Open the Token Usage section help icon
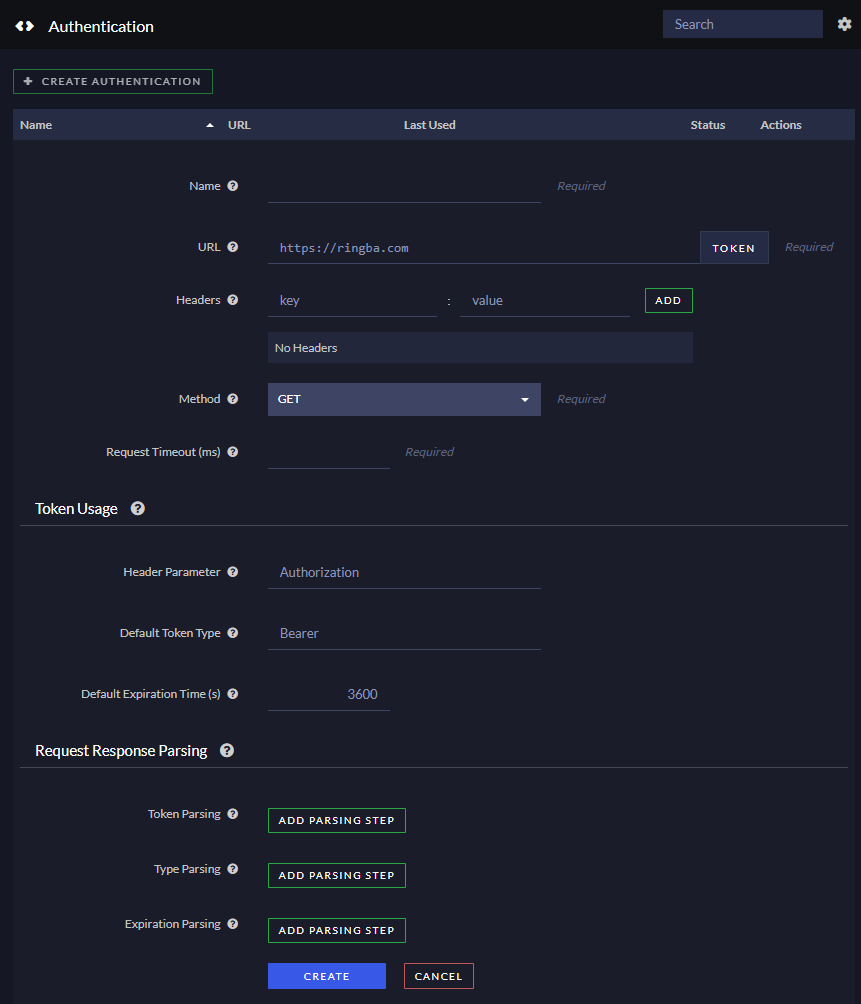The image size is (861, 1004). [138, 508]
